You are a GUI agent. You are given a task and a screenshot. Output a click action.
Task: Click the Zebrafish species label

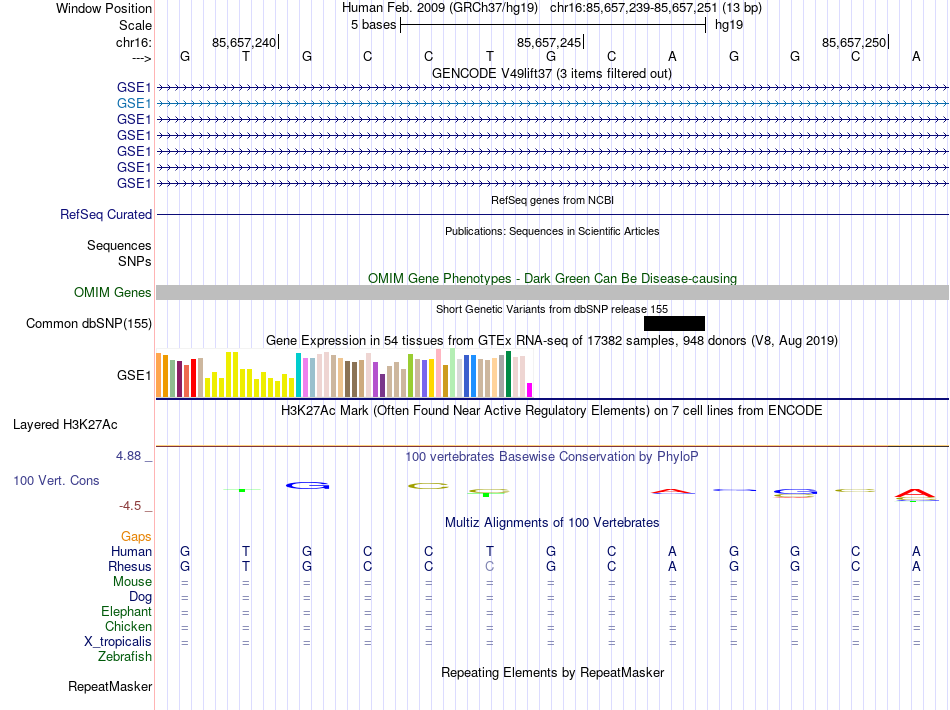(125, 656)
